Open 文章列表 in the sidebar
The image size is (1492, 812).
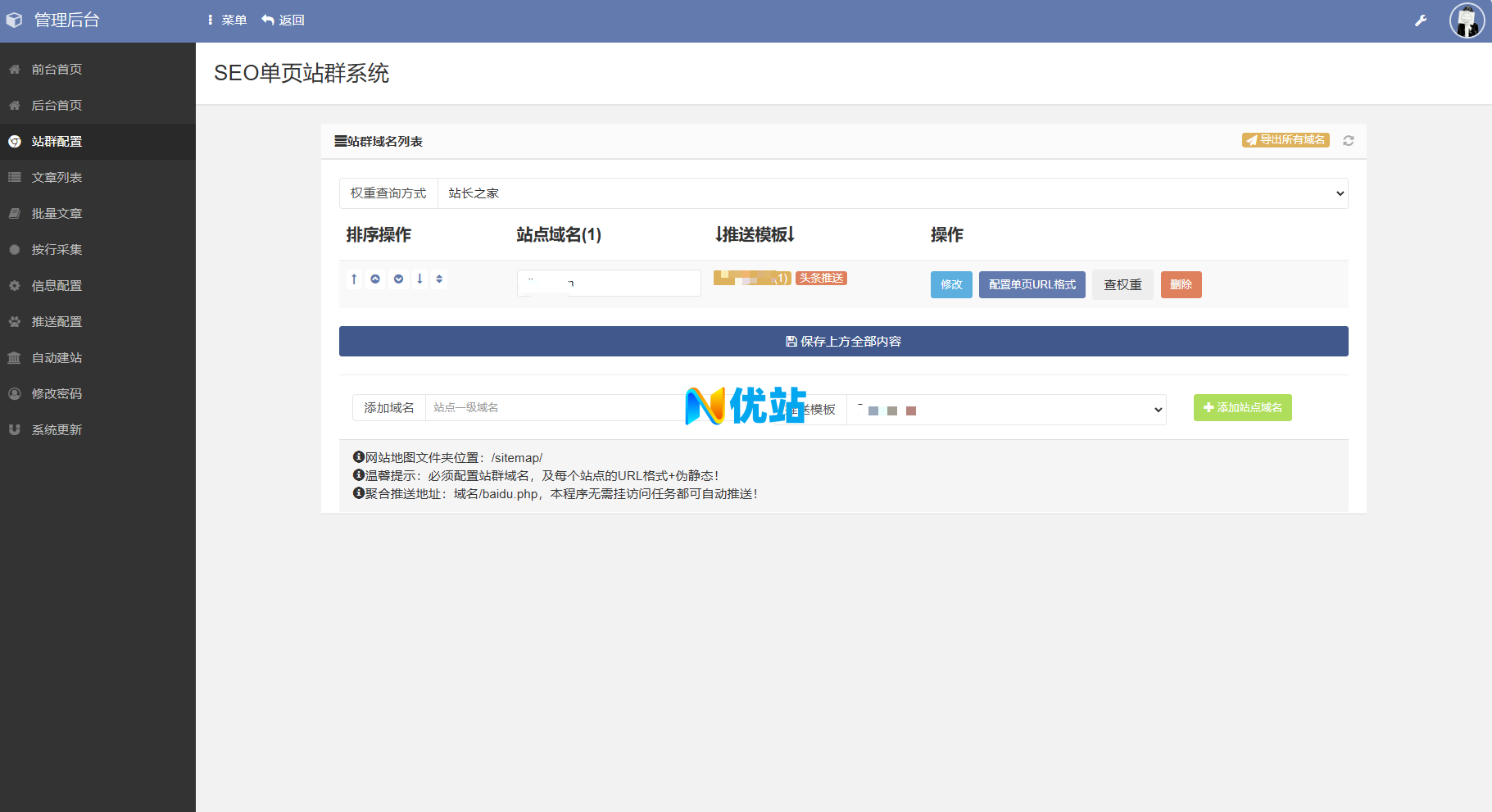pyautogui.click(x=57, y=178)
